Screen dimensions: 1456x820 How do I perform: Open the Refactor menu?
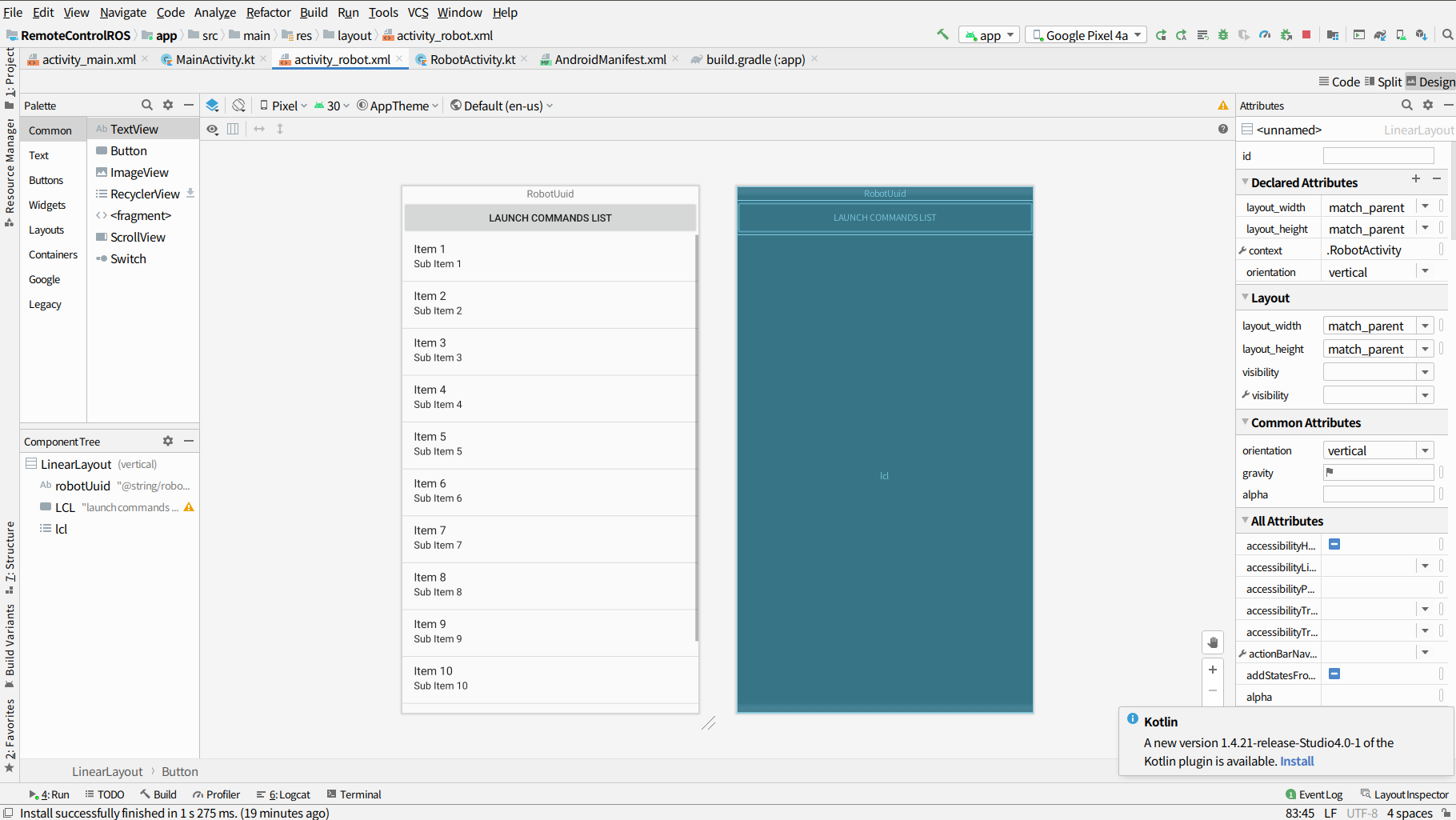269,12
